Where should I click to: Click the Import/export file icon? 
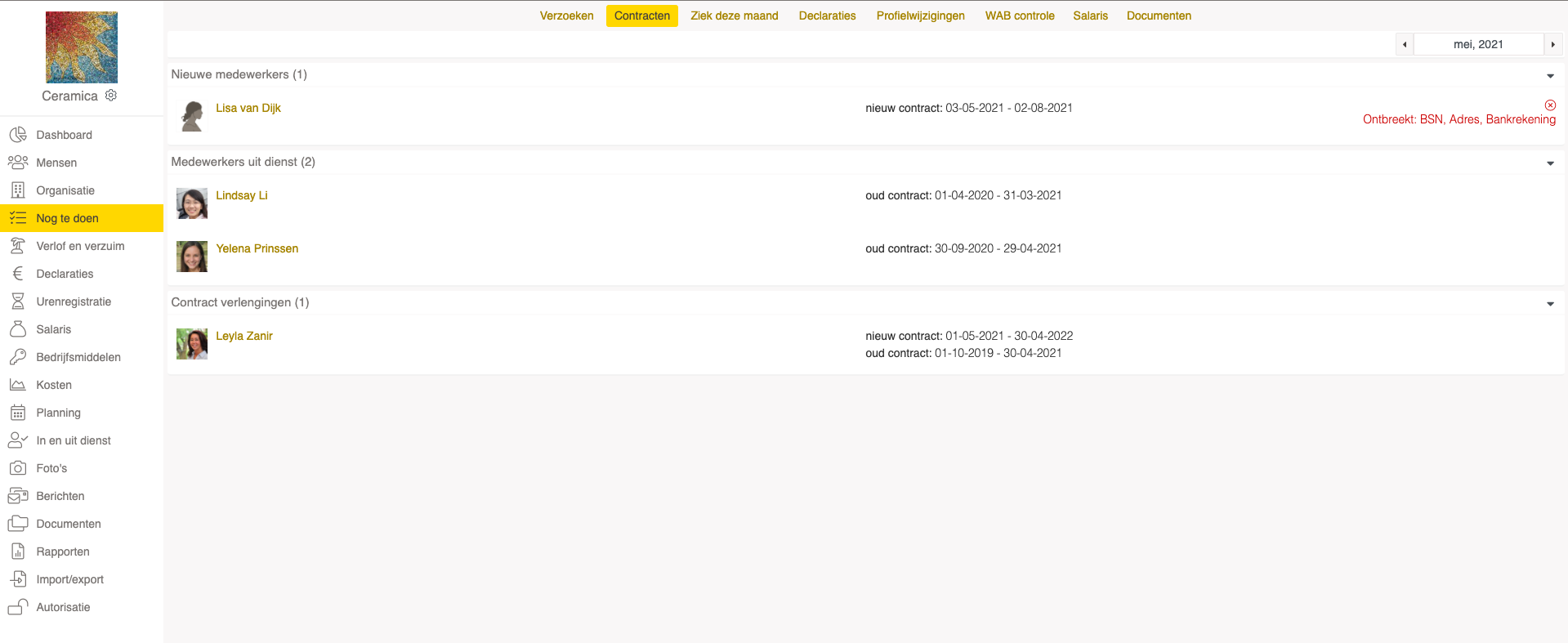(x=18, y=579)
